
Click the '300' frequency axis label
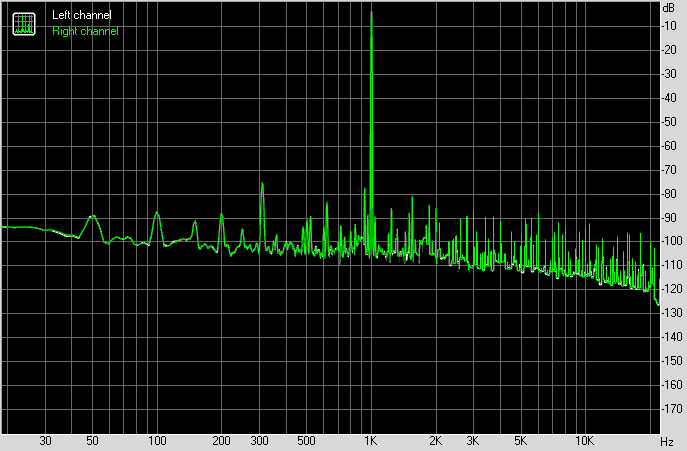(x=259, y=441)
